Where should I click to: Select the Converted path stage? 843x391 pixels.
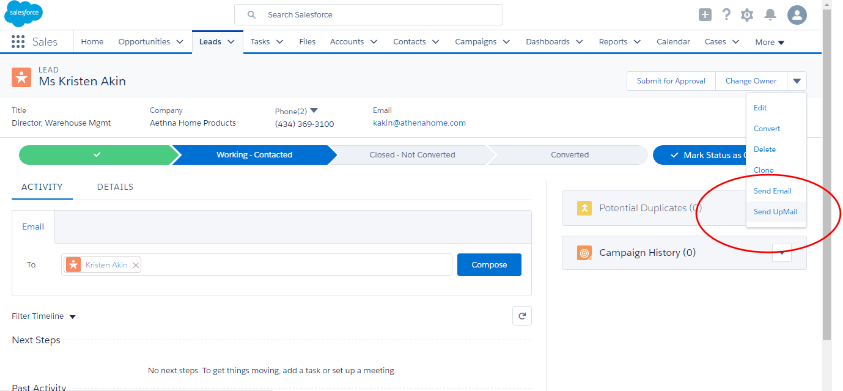pyautogui.click(x=569, y=155)
